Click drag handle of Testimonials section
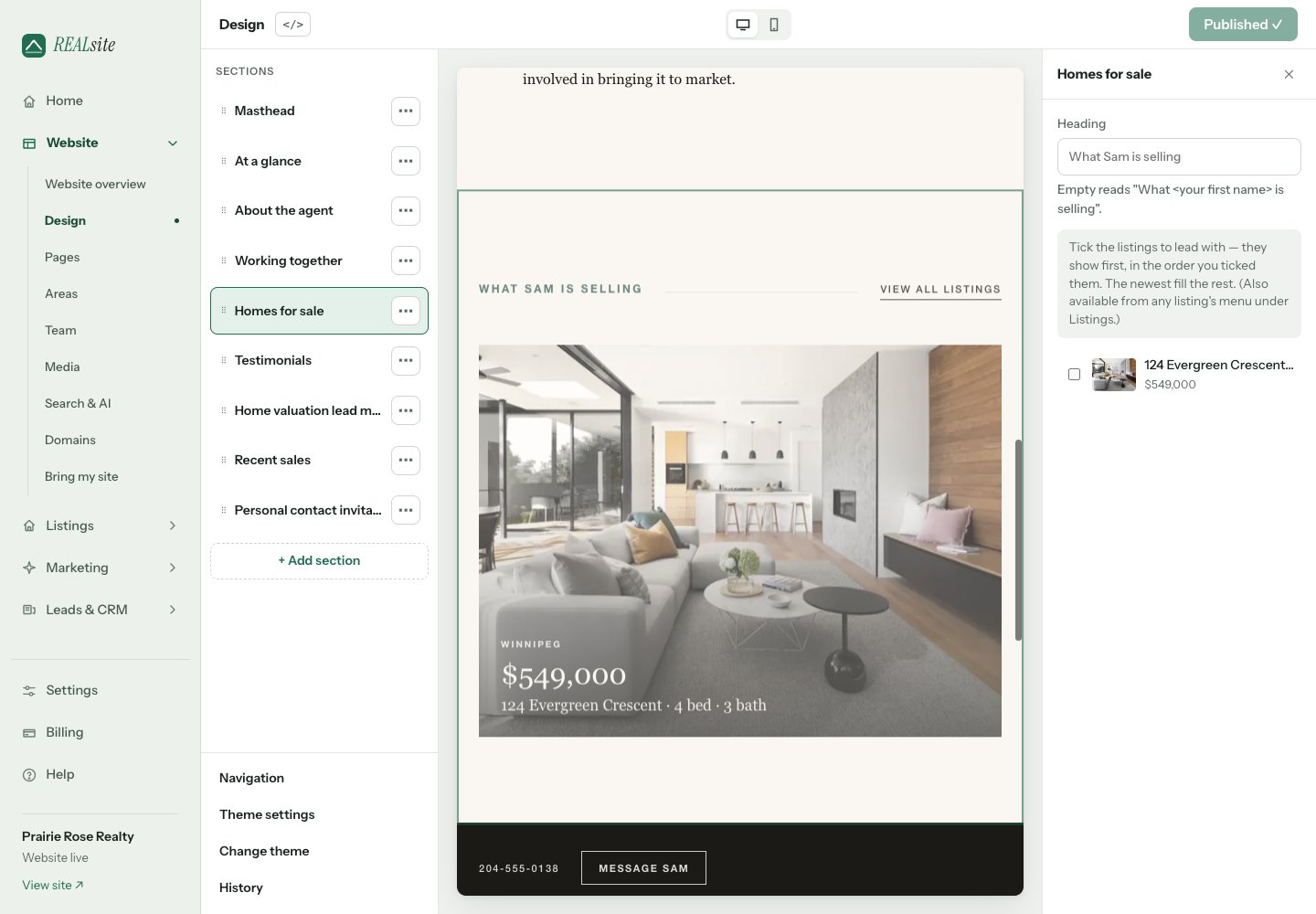1316x914 pixels. (223, 360)
